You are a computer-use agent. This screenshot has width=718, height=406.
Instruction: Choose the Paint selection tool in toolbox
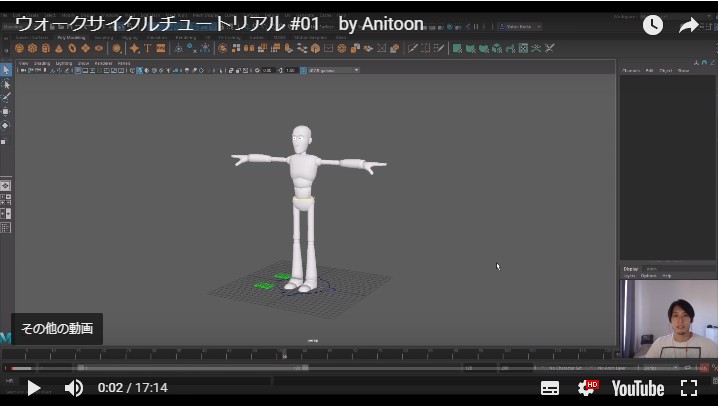coord(6,98)
